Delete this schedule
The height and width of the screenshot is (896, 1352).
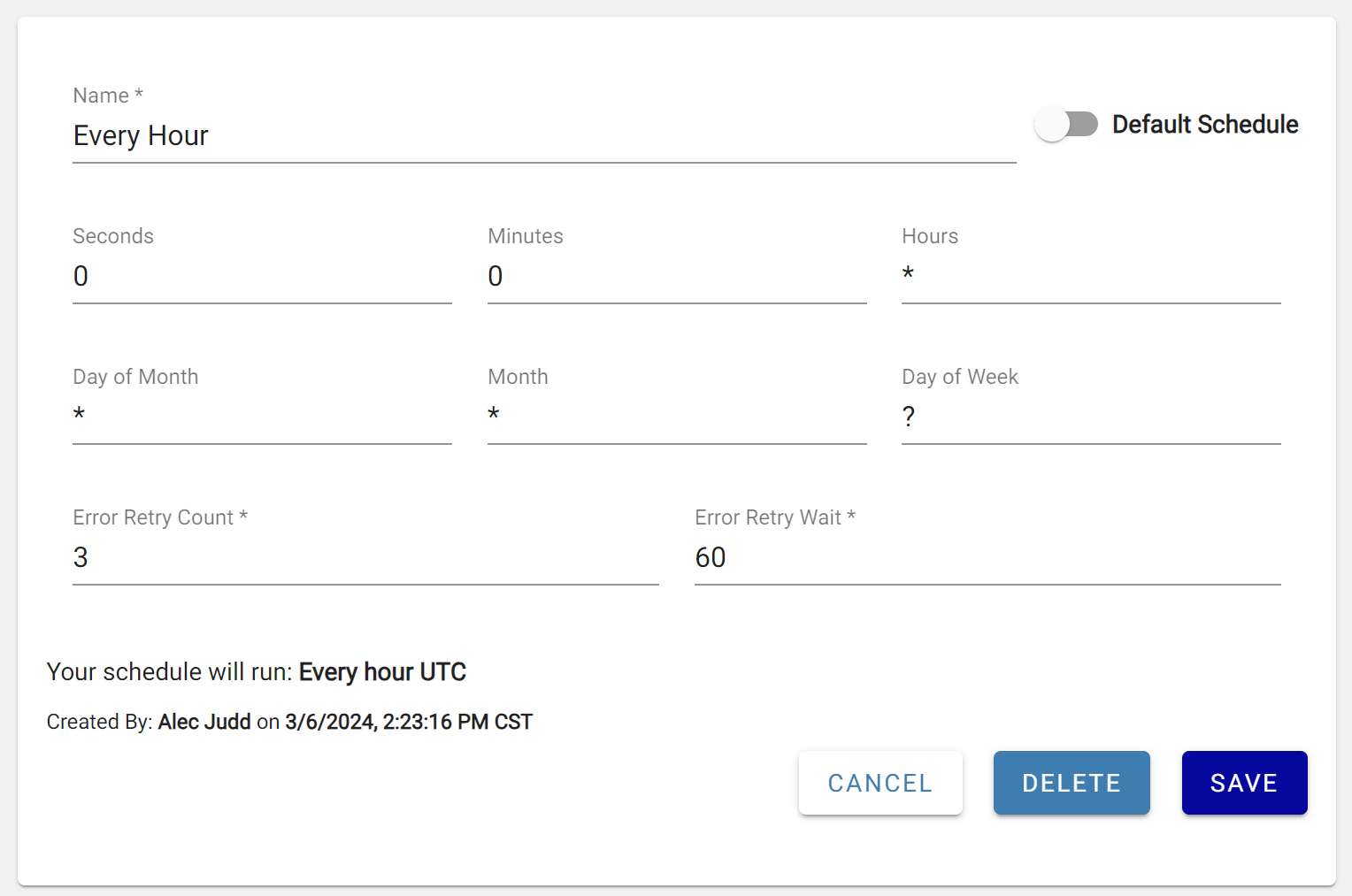(1072, 783)
